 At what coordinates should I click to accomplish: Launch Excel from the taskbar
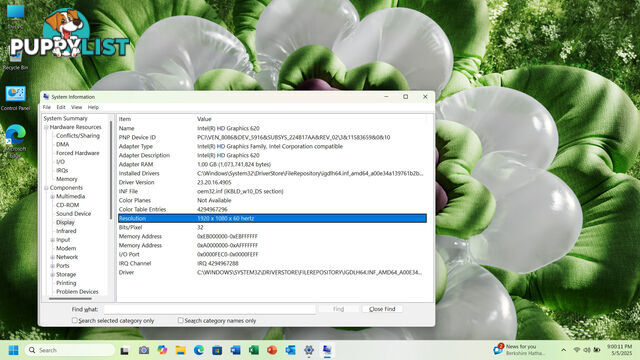tap(254, 350)
